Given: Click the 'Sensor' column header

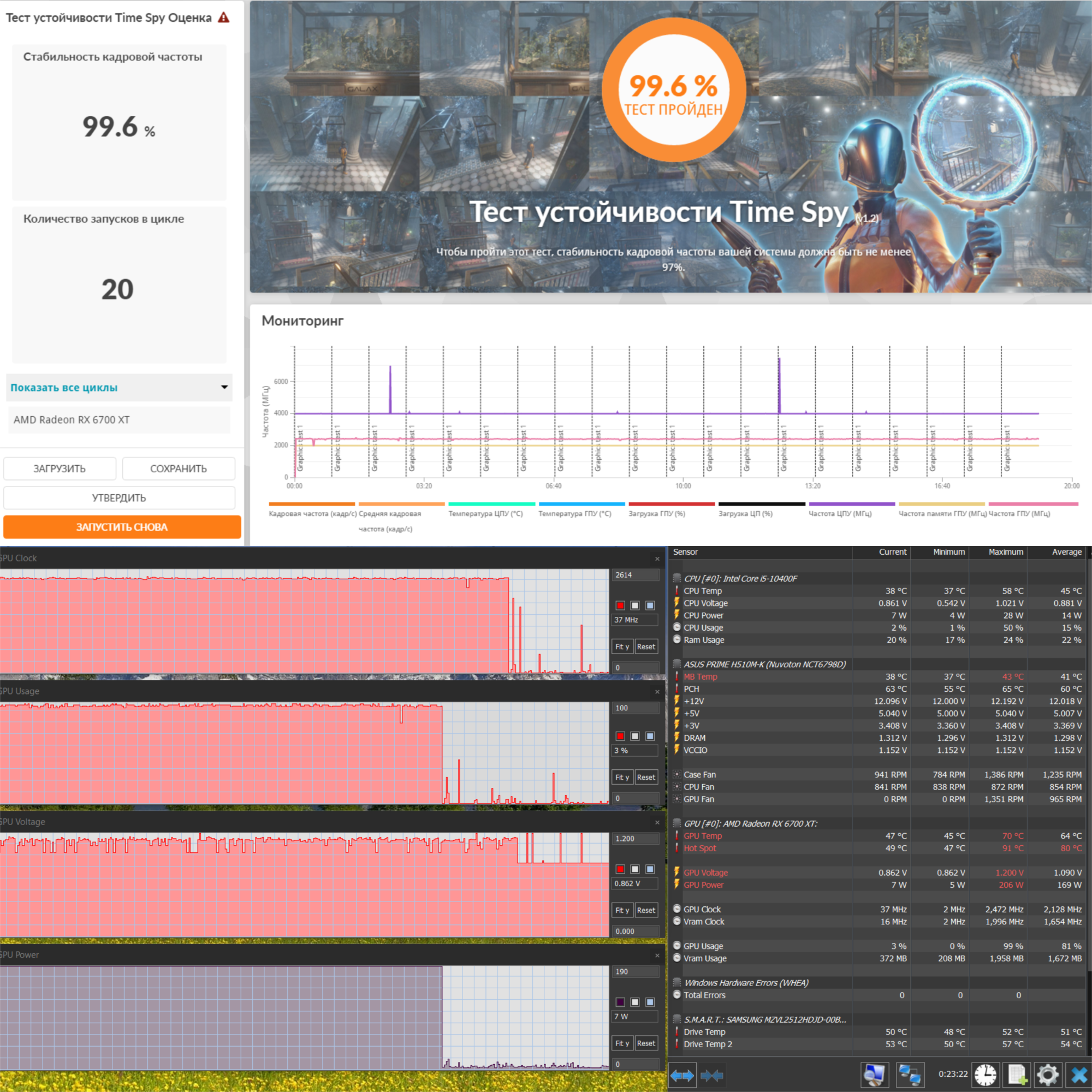Looking at the screenshot, I should tap(685, 551).
